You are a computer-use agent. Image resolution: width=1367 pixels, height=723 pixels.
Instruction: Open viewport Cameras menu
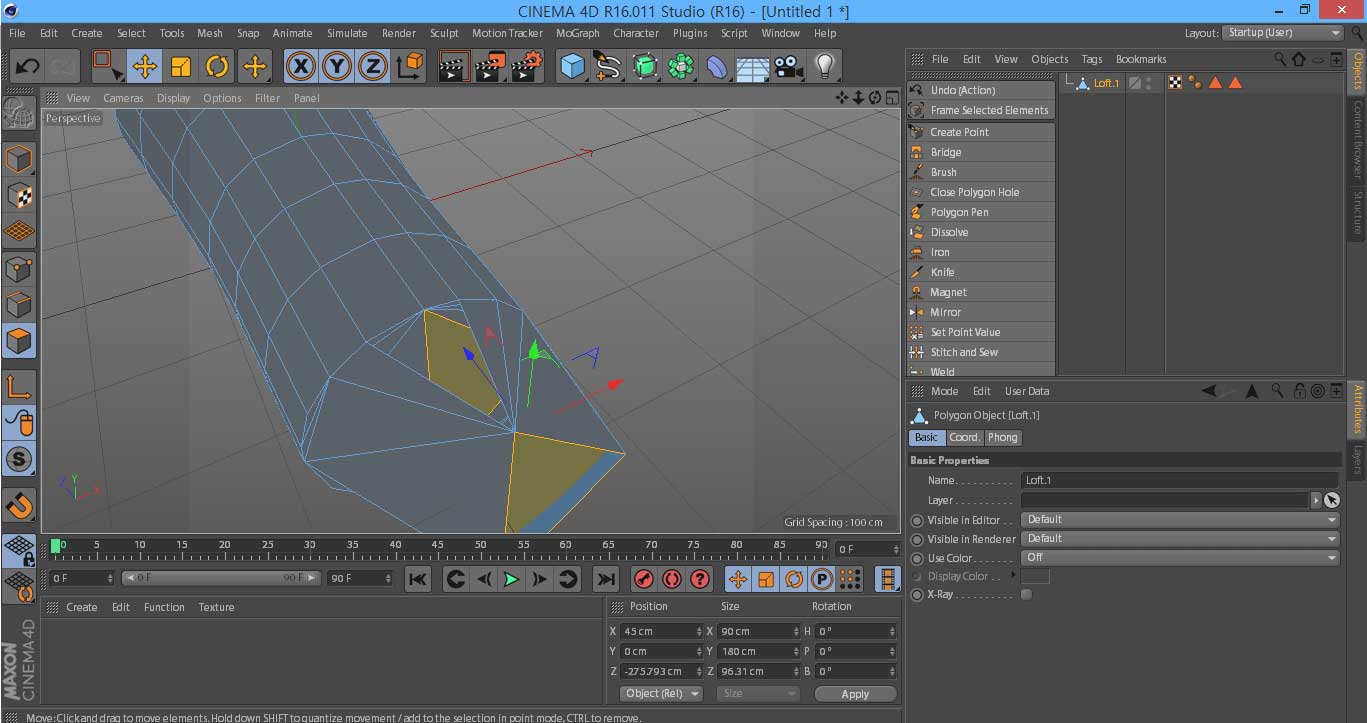coord(123,98)
